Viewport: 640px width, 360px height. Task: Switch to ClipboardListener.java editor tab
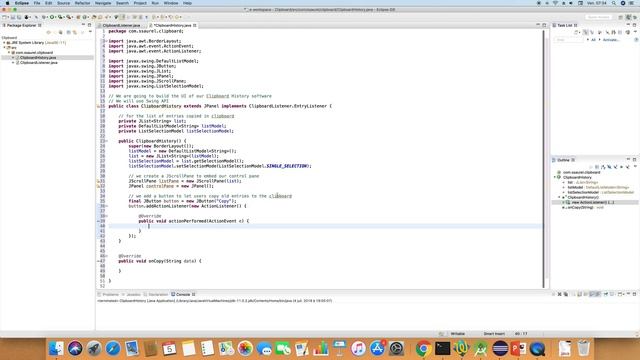click(121, 25)
